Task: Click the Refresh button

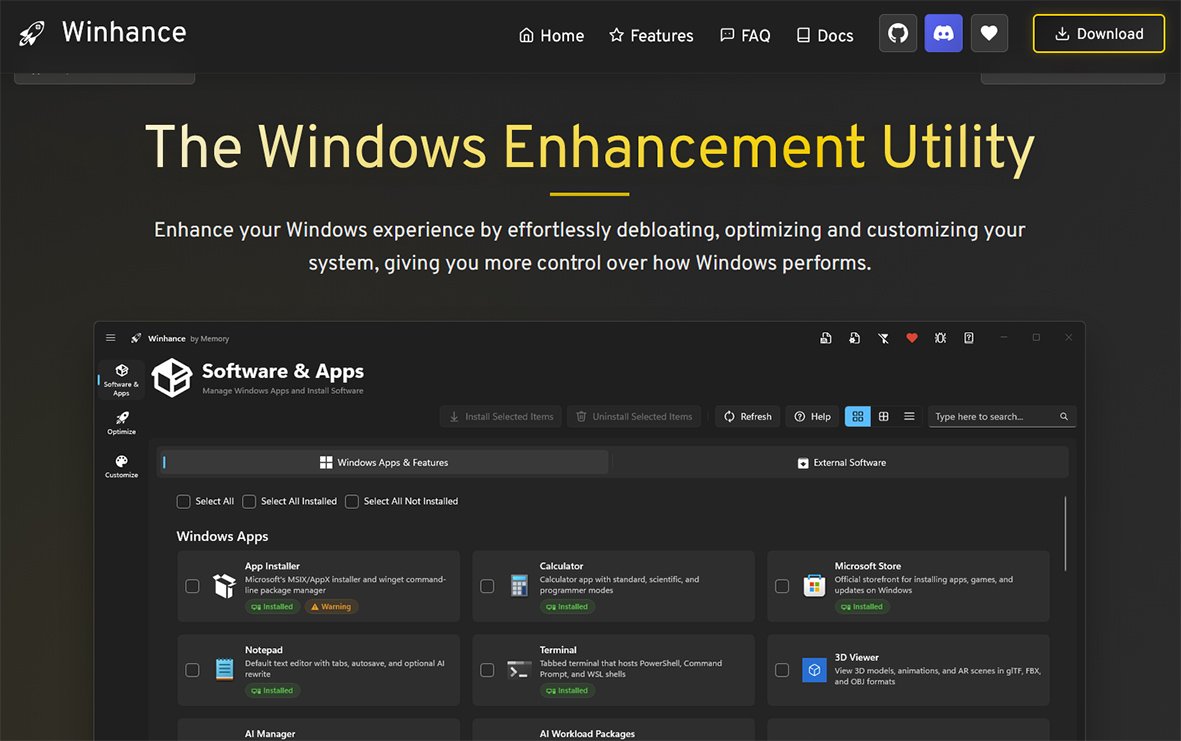Action: (x=747, y=416)
